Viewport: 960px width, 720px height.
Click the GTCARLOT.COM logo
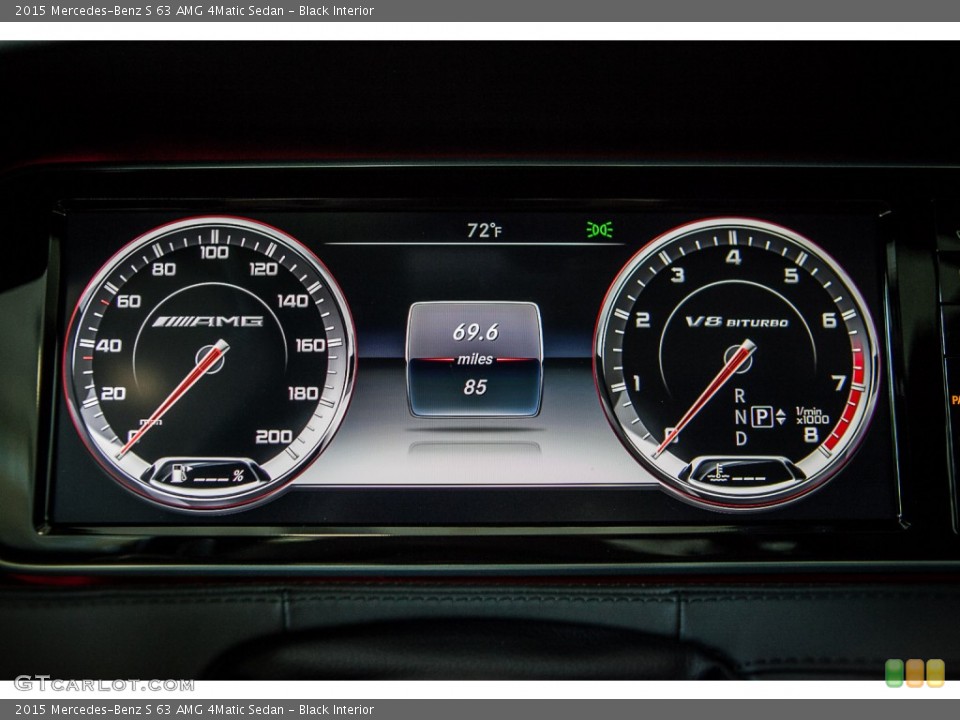pyautogui.click(x=104, y=684)
